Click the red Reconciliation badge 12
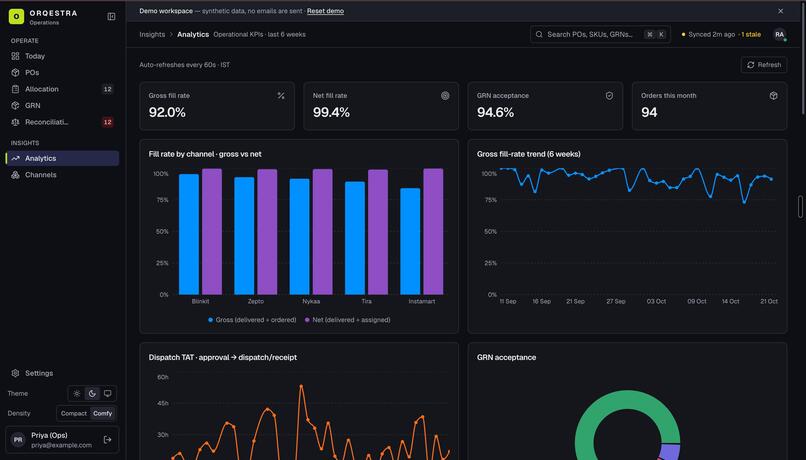The image size is (806, 460). coord(107,122)
